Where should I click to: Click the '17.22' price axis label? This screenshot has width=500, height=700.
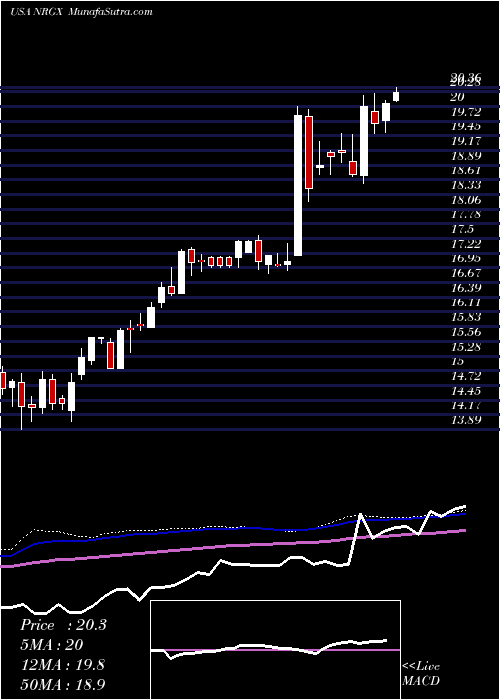coord(466,244)
